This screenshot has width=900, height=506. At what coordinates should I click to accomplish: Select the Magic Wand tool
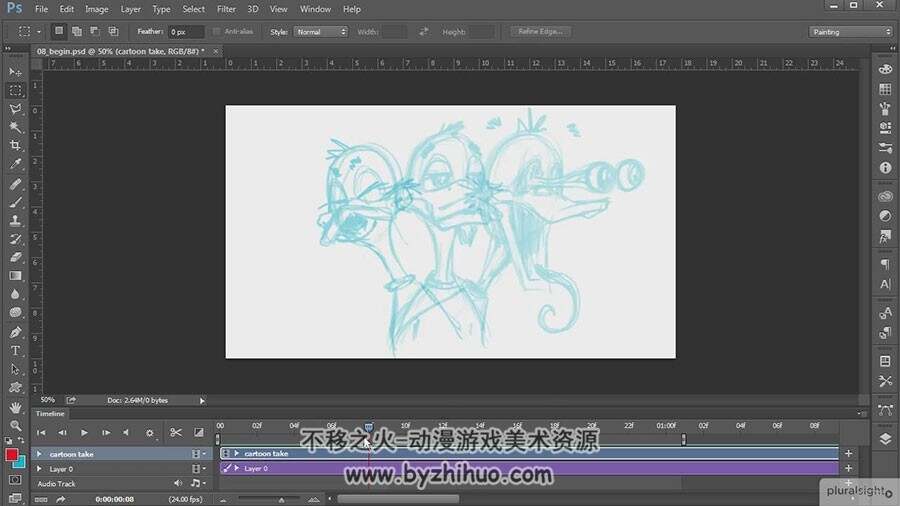pyautogui.click(x=15, y=127)
